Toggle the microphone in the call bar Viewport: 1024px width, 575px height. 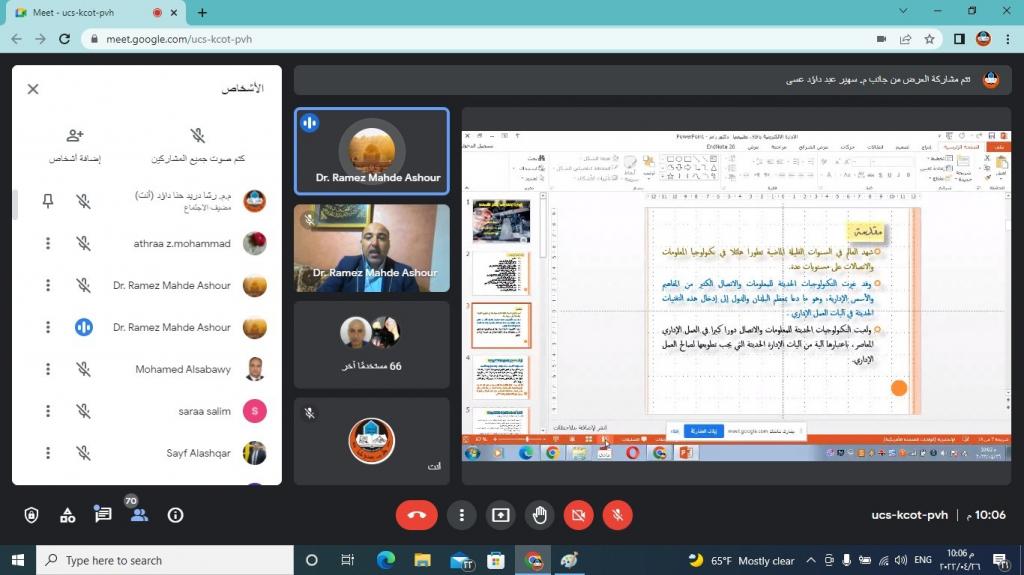click(618, 515)
